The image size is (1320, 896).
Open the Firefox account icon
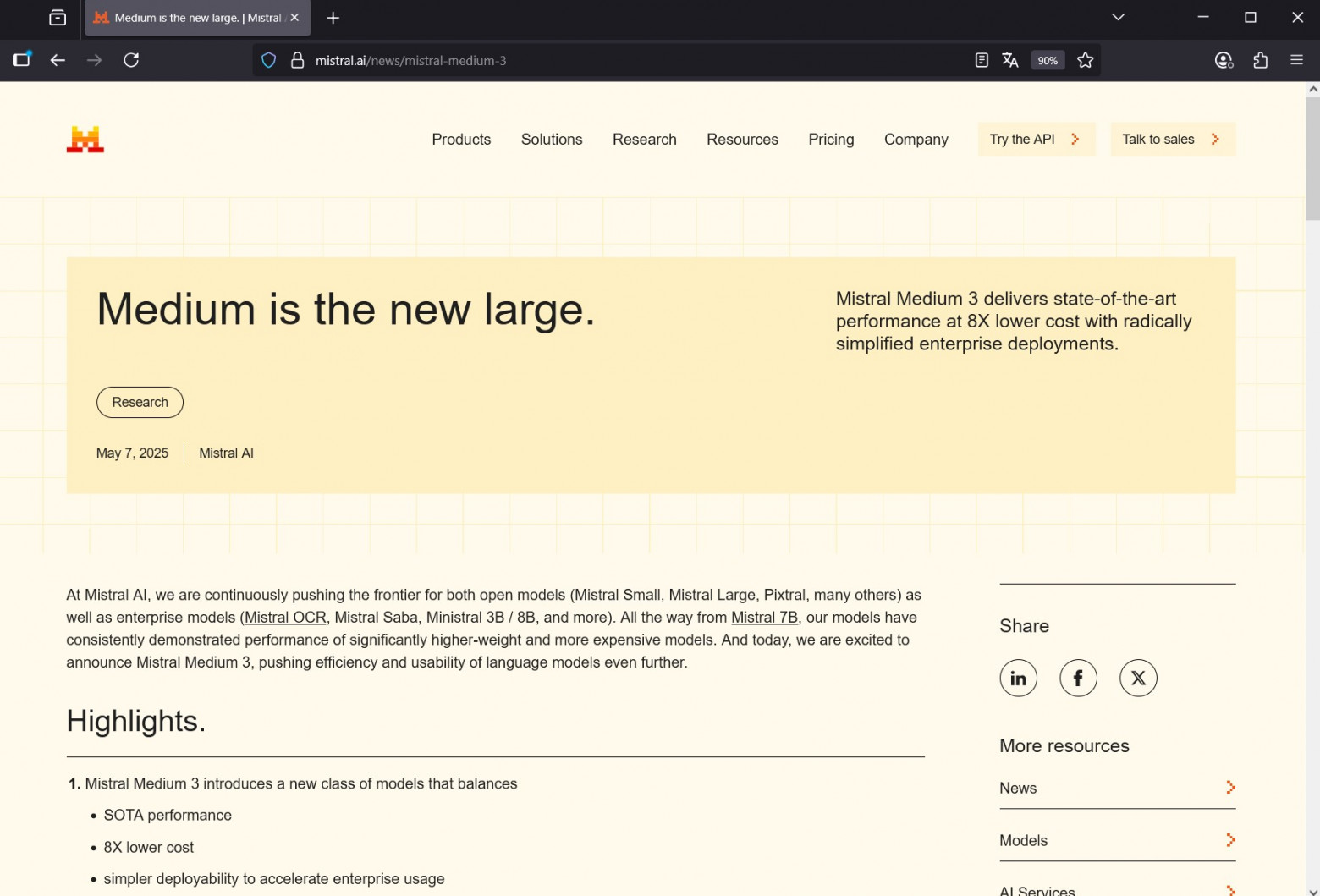tap(1224, 60)
